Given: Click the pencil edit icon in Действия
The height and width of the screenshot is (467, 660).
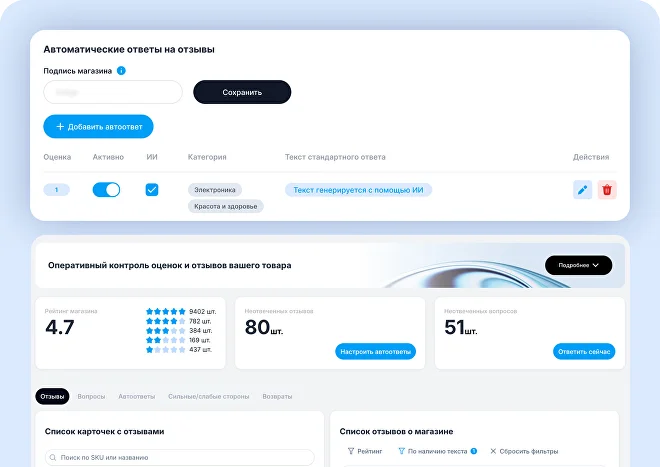Looking at the screenshot, I should click(583, 190).
